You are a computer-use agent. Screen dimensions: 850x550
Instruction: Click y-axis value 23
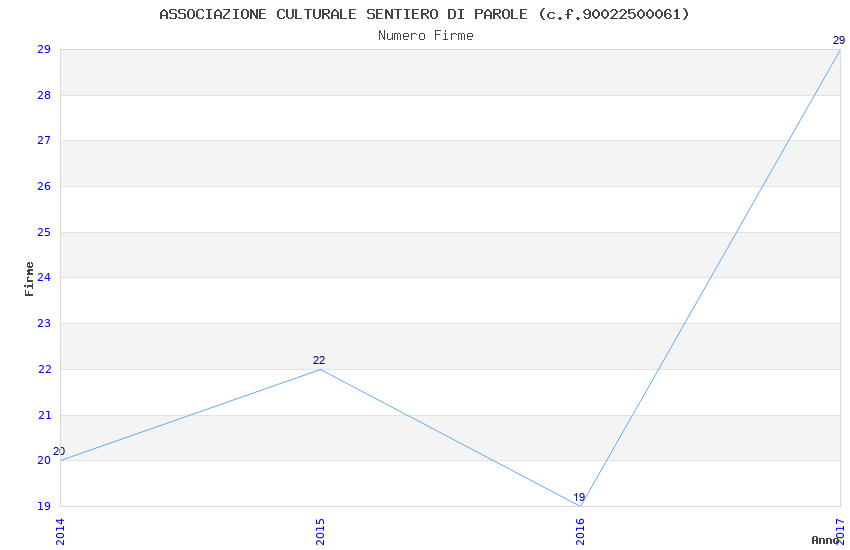(x=44, y=323)
